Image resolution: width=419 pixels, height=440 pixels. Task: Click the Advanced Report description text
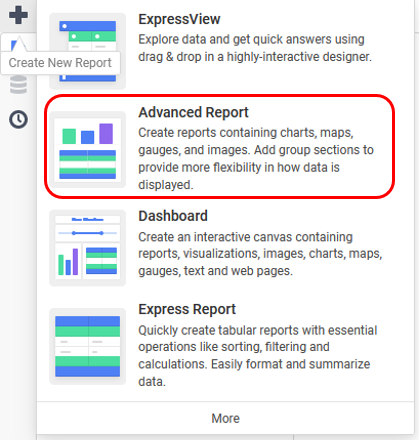256,159
